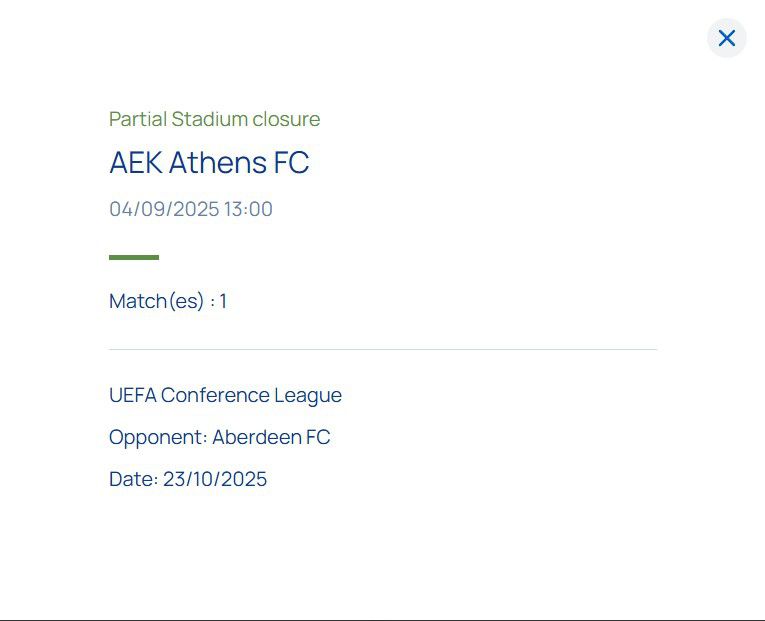Click the Partial Stadium closure label
The height and width of the screenshot is (621, 765).
point(214,120)
